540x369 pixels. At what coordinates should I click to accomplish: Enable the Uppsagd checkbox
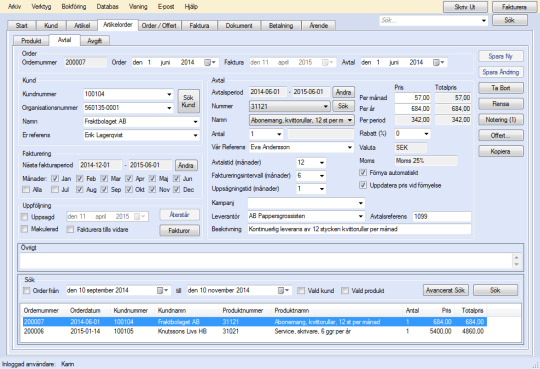point(24,217)
